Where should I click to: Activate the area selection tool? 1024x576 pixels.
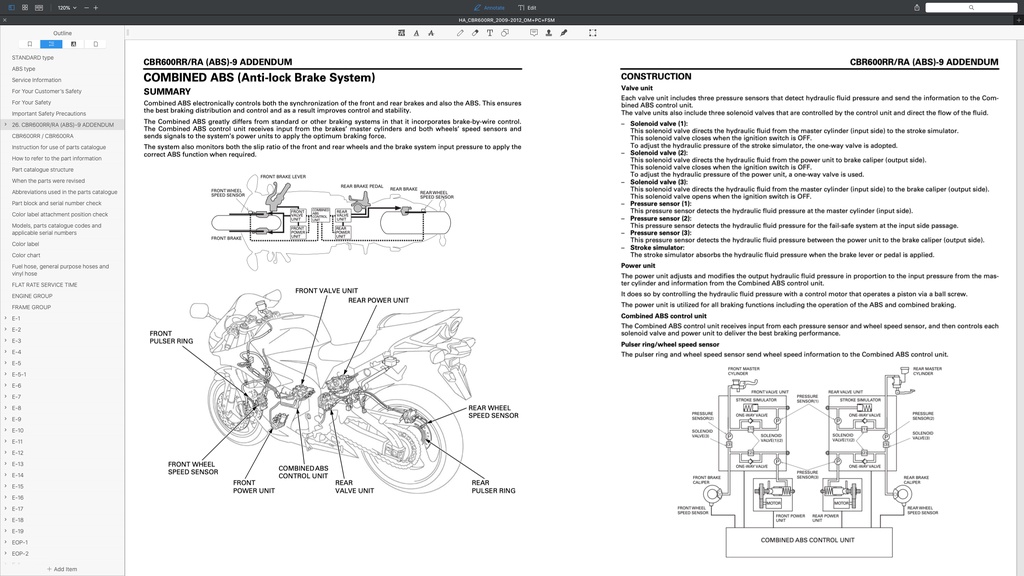click(x=592, y=33)
